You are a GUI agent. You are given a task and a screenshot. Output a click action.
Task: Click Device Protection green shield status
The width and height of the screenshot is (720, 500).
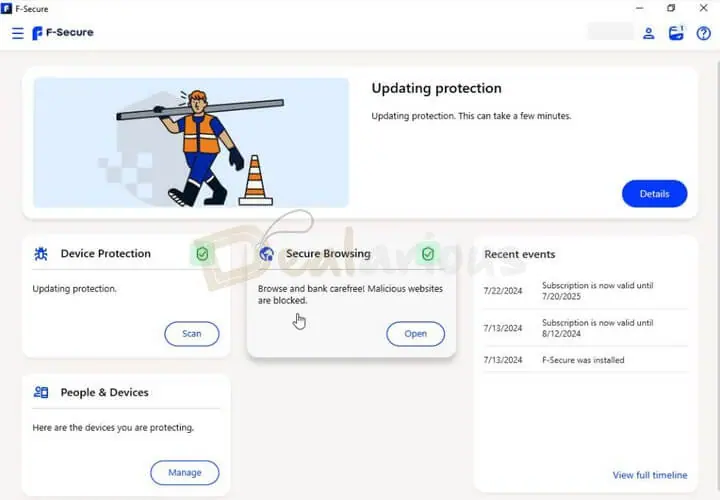(203, 254)
